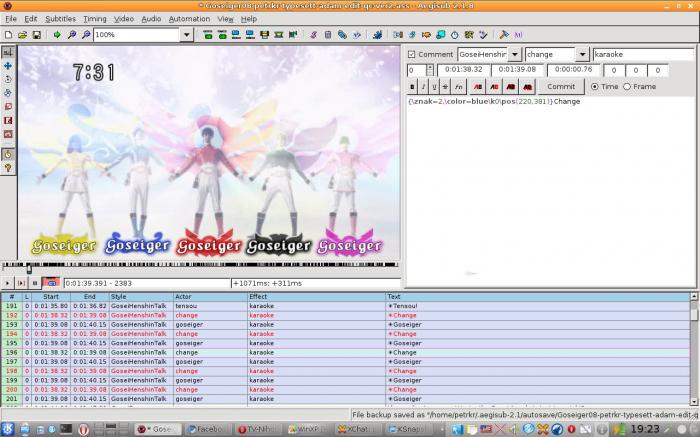
Task: Open the Properties toolbar icon
Action: click(x=328, y=35)
